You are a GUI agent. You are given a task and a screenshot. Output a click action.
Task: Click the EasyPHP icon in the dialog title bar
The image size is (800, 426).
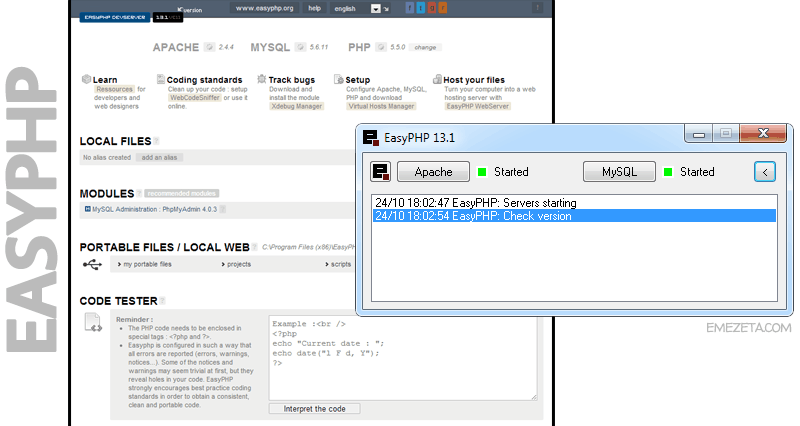click(370, 138)
